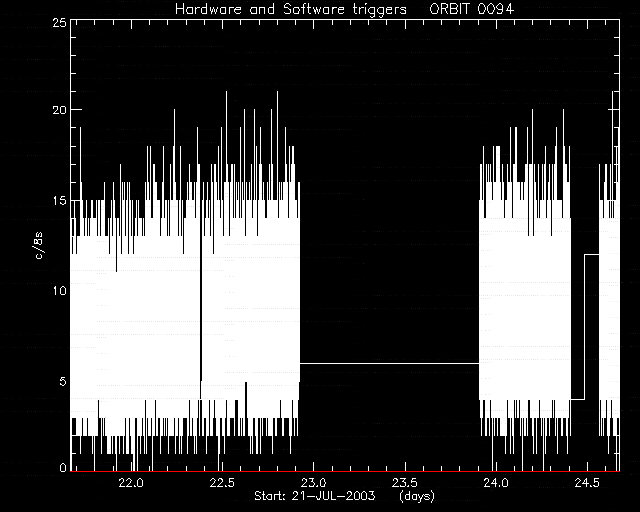Click the red baseline at the bottom of the plot
This screenshot has width=640, height=512.
click(x=345, y=471)
